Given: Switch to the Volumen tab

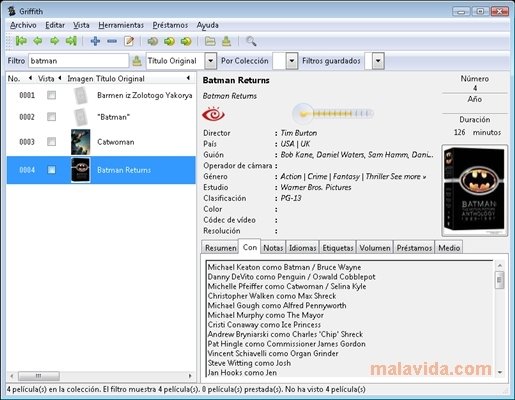Looking at the screenshot, I should [375, 248].
